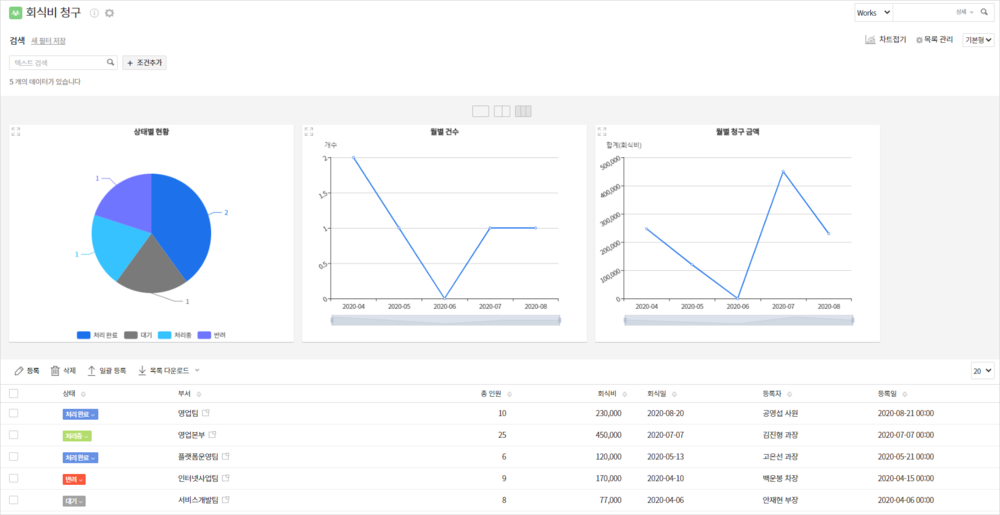Expand the 반려 status dropdown badge
This screenshot has height=515, width=1000.
76,478
